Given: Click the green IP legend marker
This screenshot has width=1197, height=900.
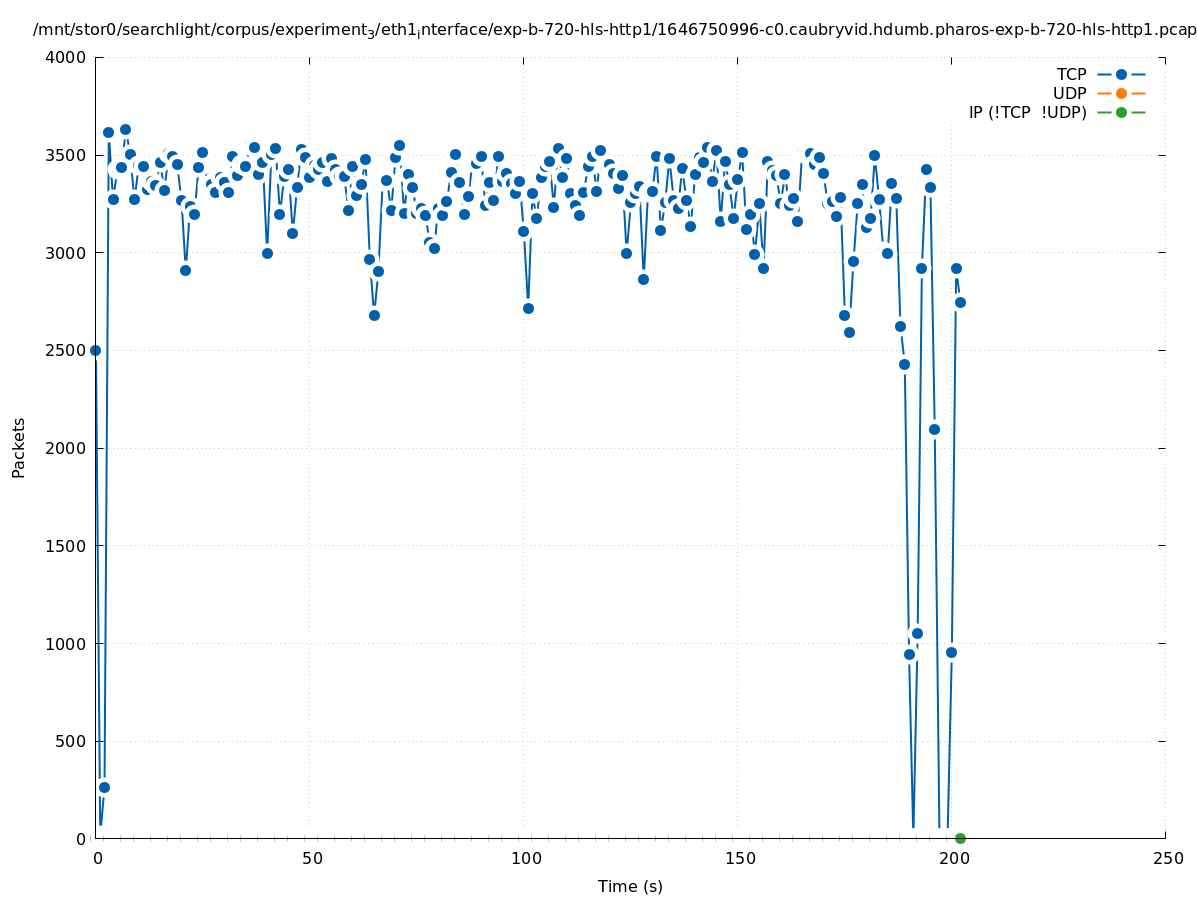Looking at the screenshot, I should 1121,113.
